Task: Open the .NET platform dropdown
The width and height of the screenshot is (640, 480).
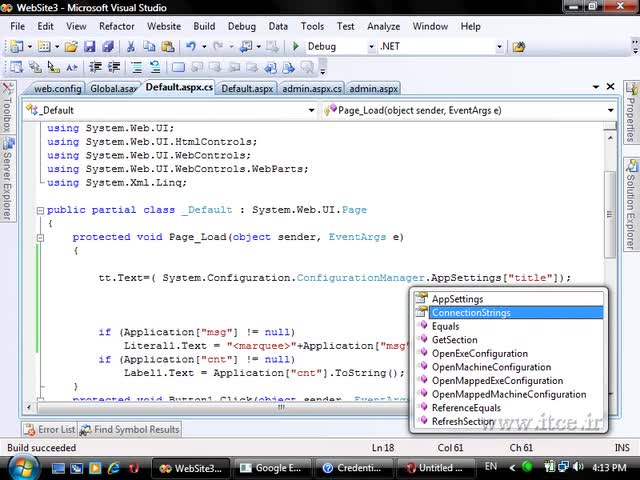Action: 499,46
